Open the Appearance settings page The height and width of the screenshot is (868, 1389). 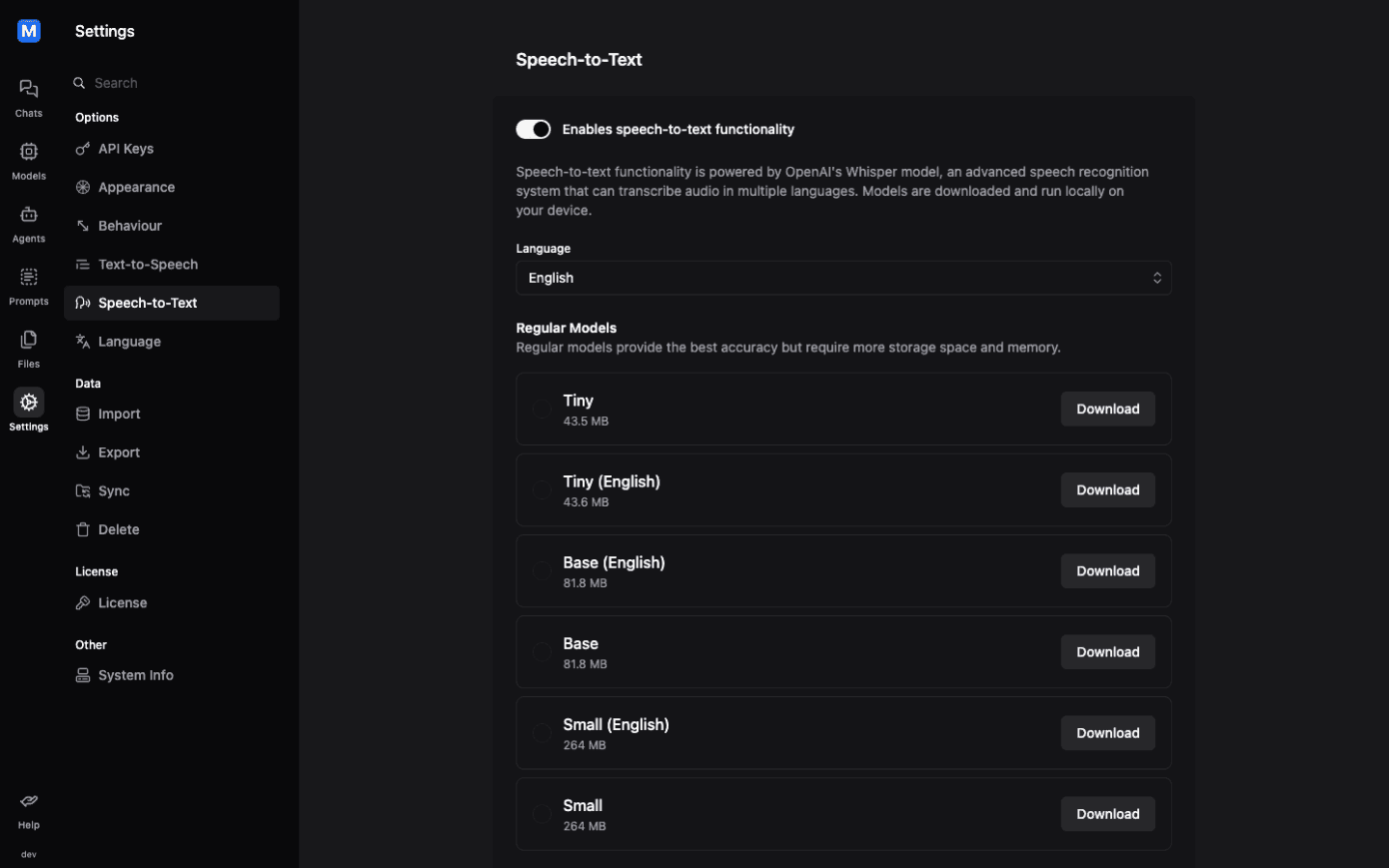click(136, 188)
